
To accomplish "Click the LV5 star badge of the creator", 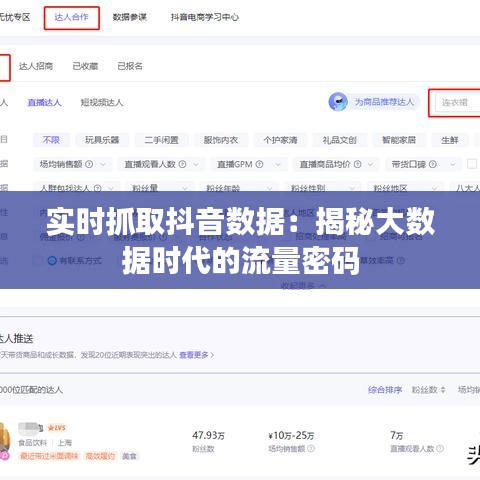I will coord(57,428).
